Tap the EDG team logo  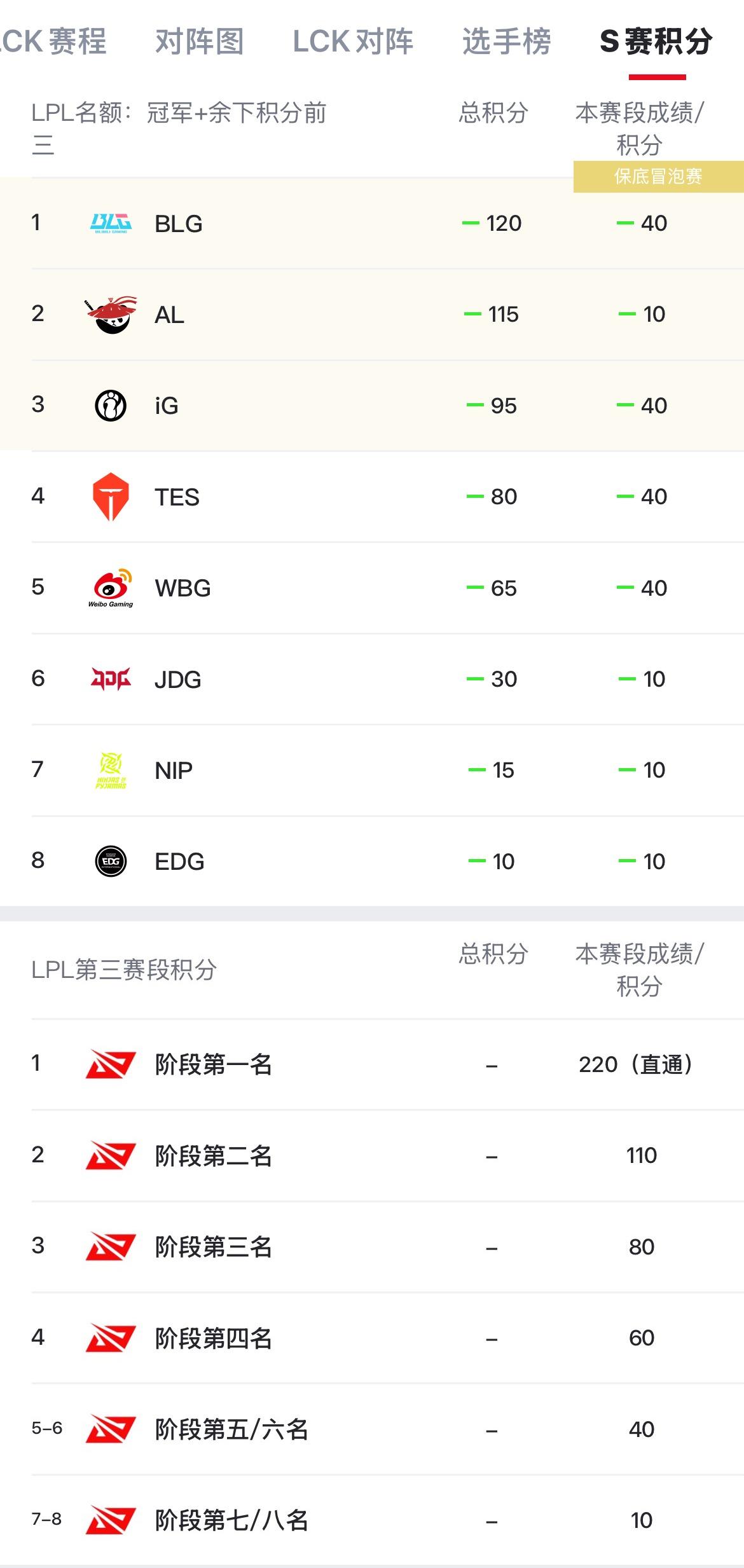coord(111,862)
